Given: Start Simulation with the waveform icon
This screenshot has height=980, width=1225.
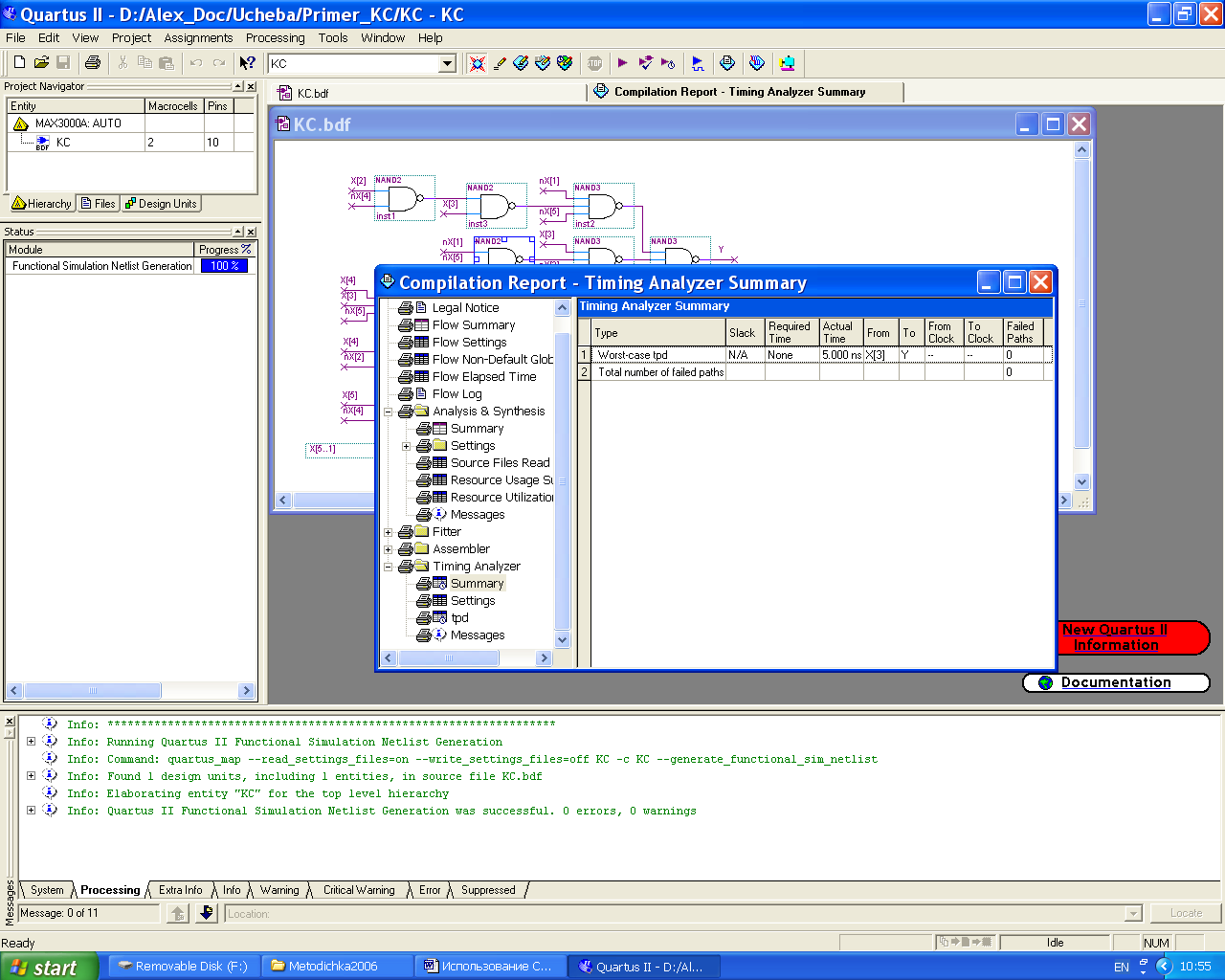Looking at the screenshot, I should coord(698,63).
